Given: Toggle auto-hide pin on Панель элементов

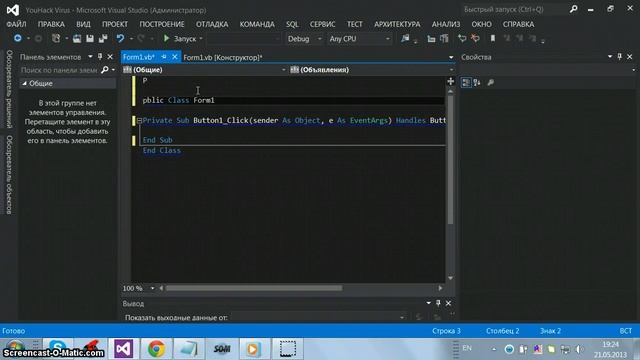Looking at the screenshot, I should pyautogui.click(x=100, y=57).
